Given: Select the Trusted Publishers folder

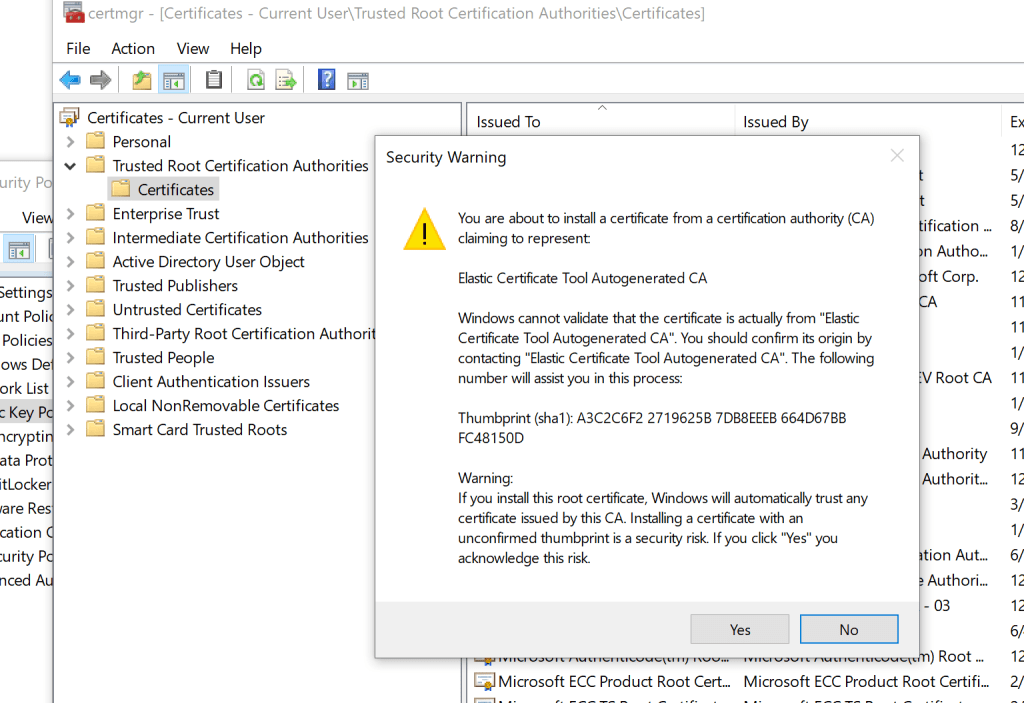Looking at the screenshot, I should (x=175, y=286).
